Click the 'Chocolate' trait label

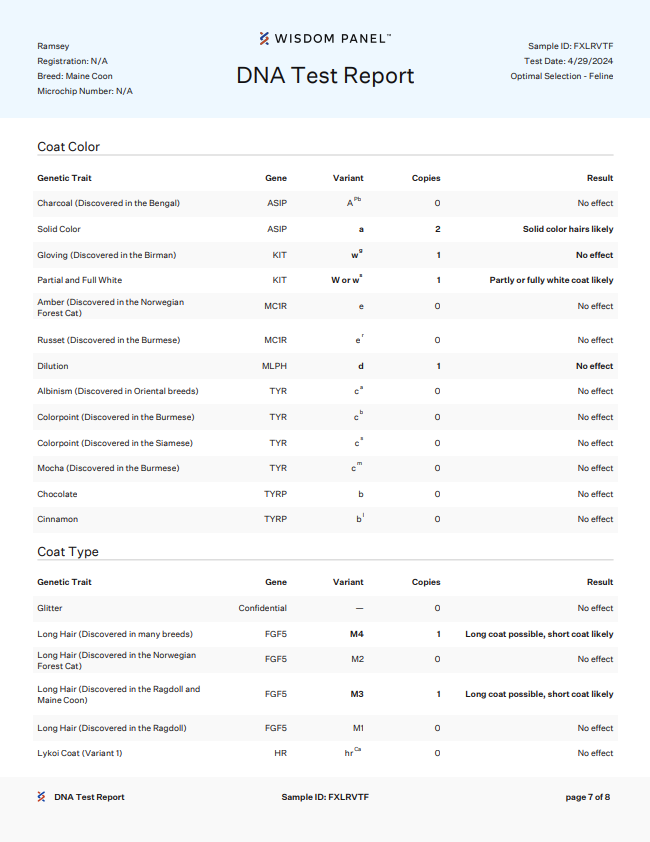(57, 494)
